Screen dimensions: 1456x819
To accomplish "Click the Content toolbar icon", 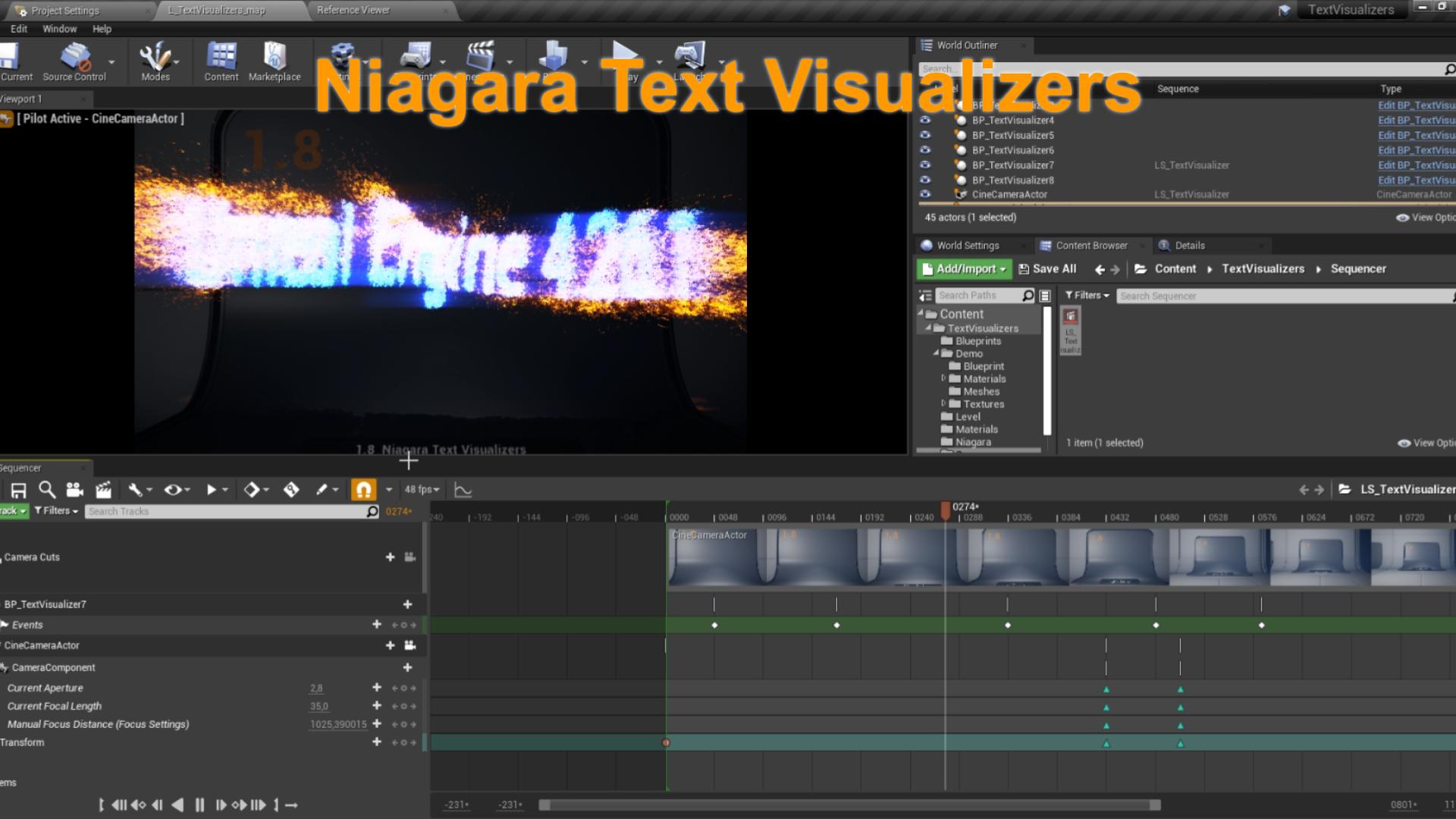I will (221, 57).
